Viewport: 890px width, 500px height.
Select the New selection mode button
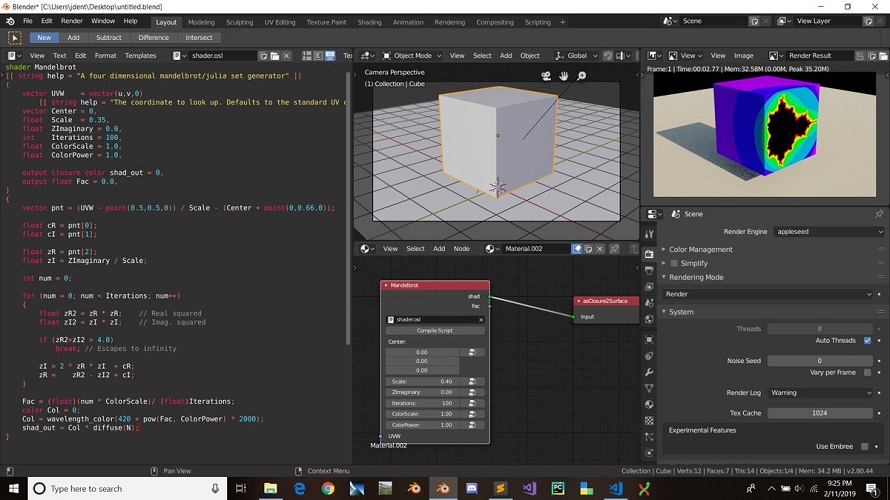pos(44,37)
